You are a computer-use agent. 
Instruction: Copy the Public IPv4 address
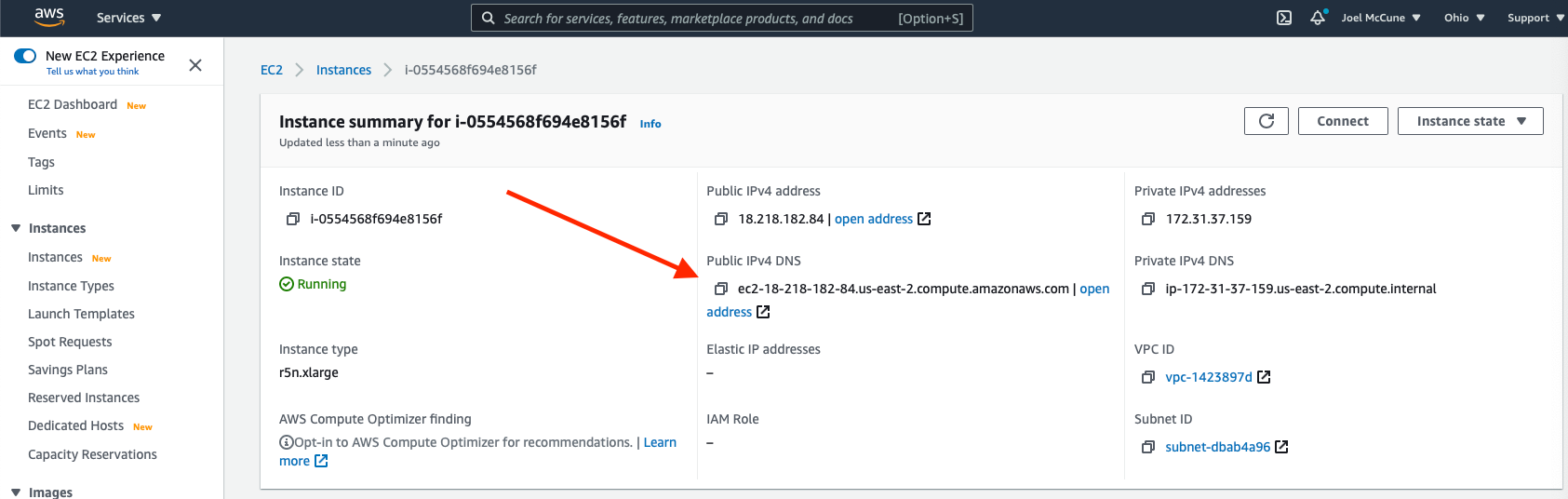click(x=720, y=219)
